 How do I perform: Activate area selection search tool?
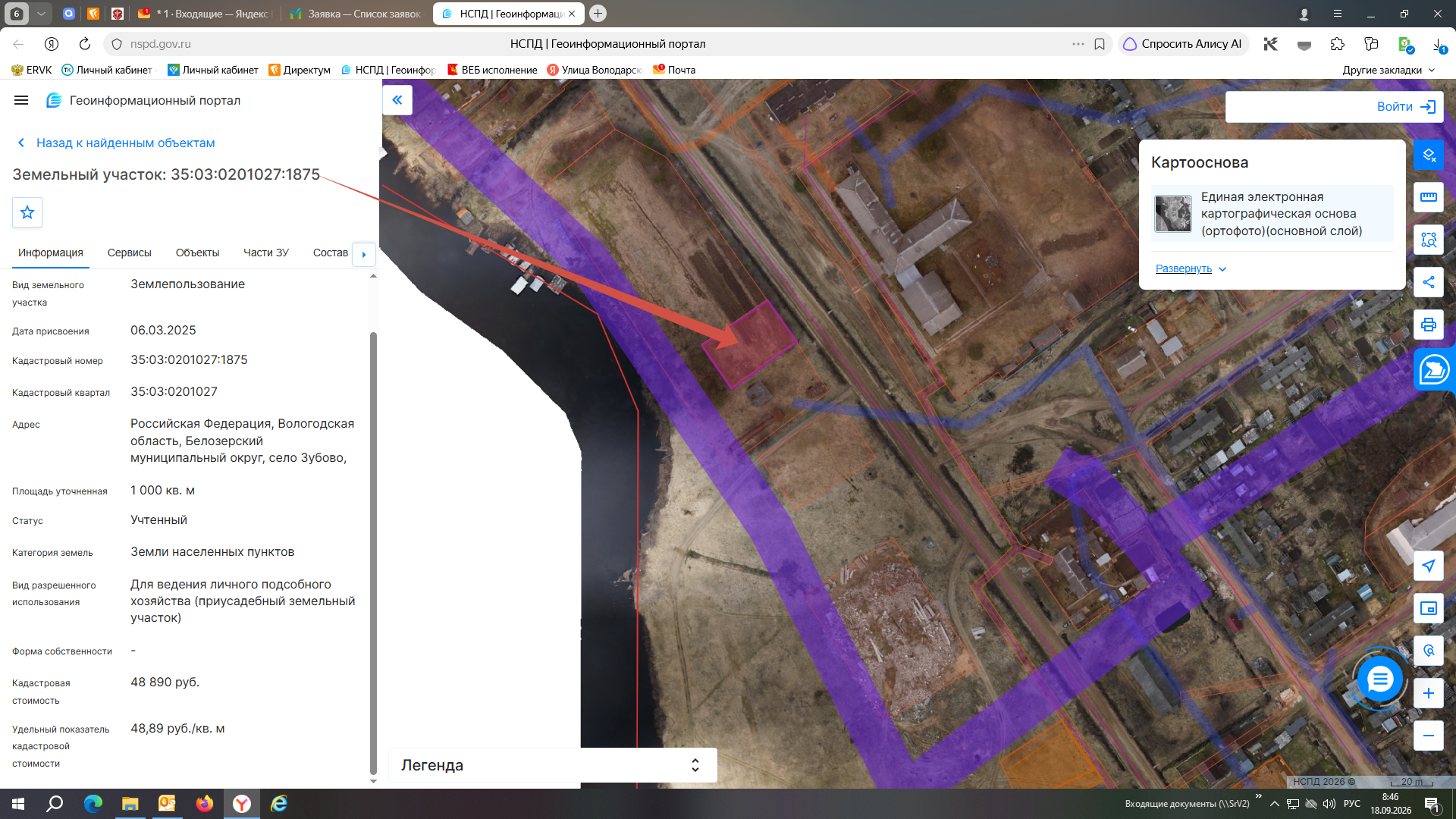click(x=1429, y=240)
